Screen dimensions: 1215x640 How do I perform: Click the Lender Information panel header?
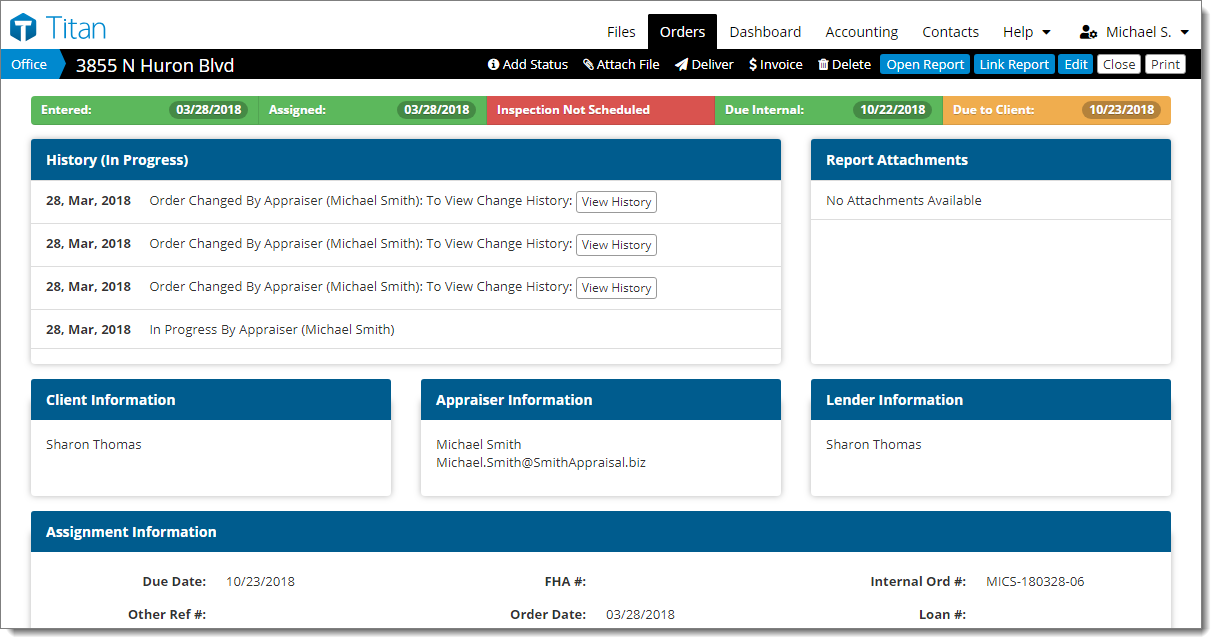[991, 400]
